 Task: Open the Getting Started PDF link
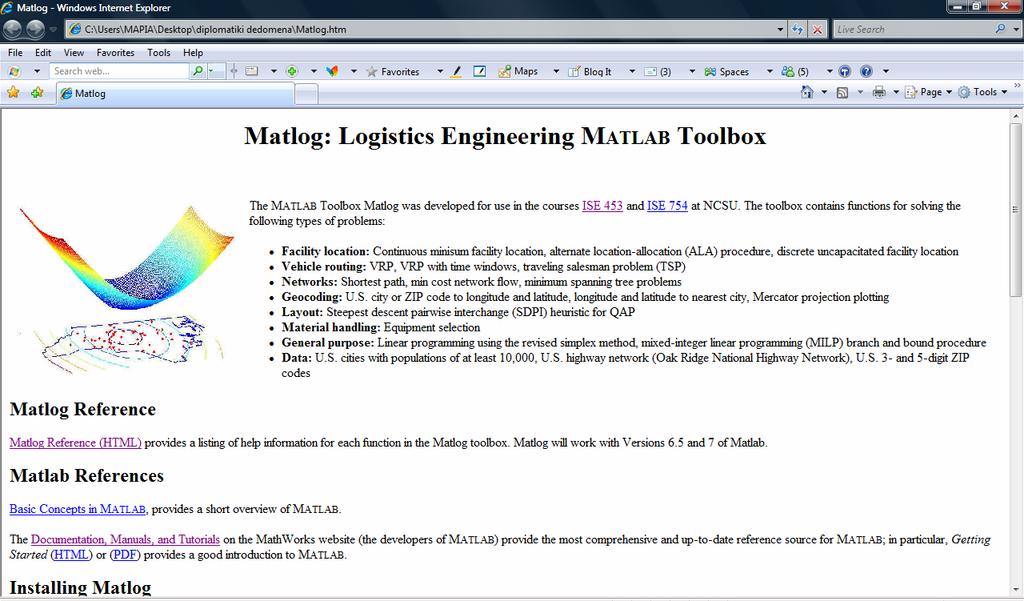tap(124, 555)
